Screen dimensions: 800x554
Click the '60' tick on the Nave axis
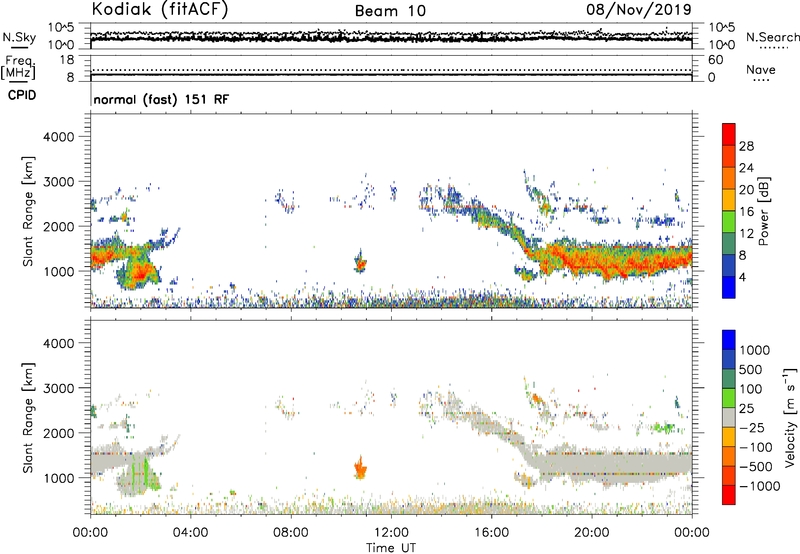click(x=715, y=60)
